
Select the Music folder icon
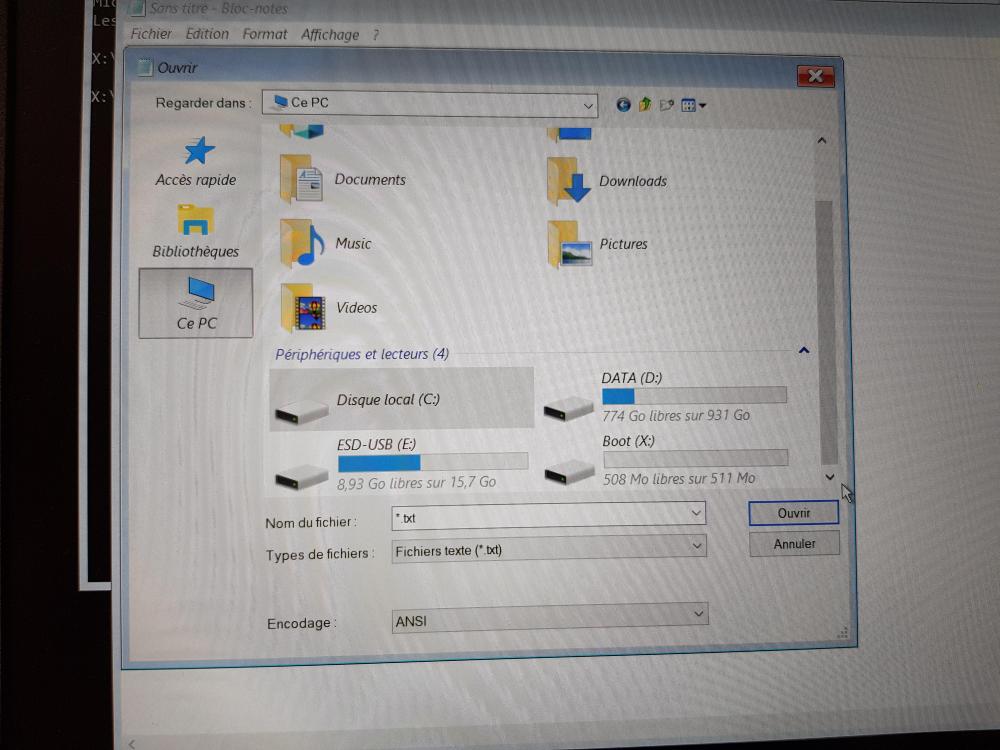point(302,243)
